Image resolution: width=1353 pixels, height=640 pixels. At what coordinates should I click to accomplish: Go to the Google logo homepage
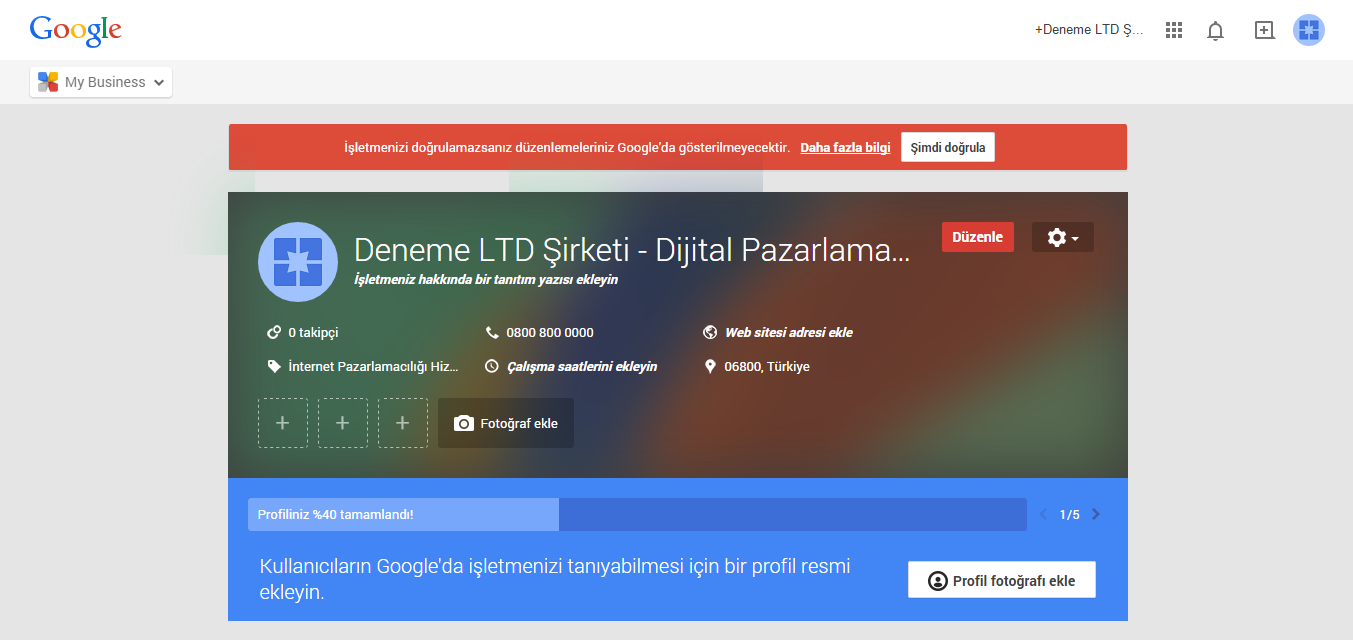(76, 31)
